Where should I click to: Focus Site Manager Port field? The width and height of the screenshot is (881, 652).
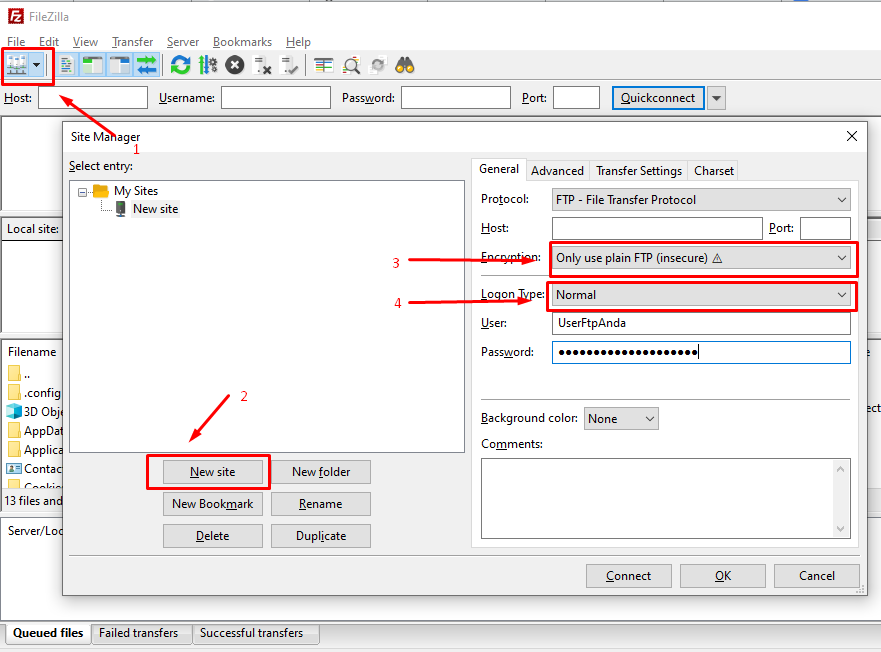[825, 228]
